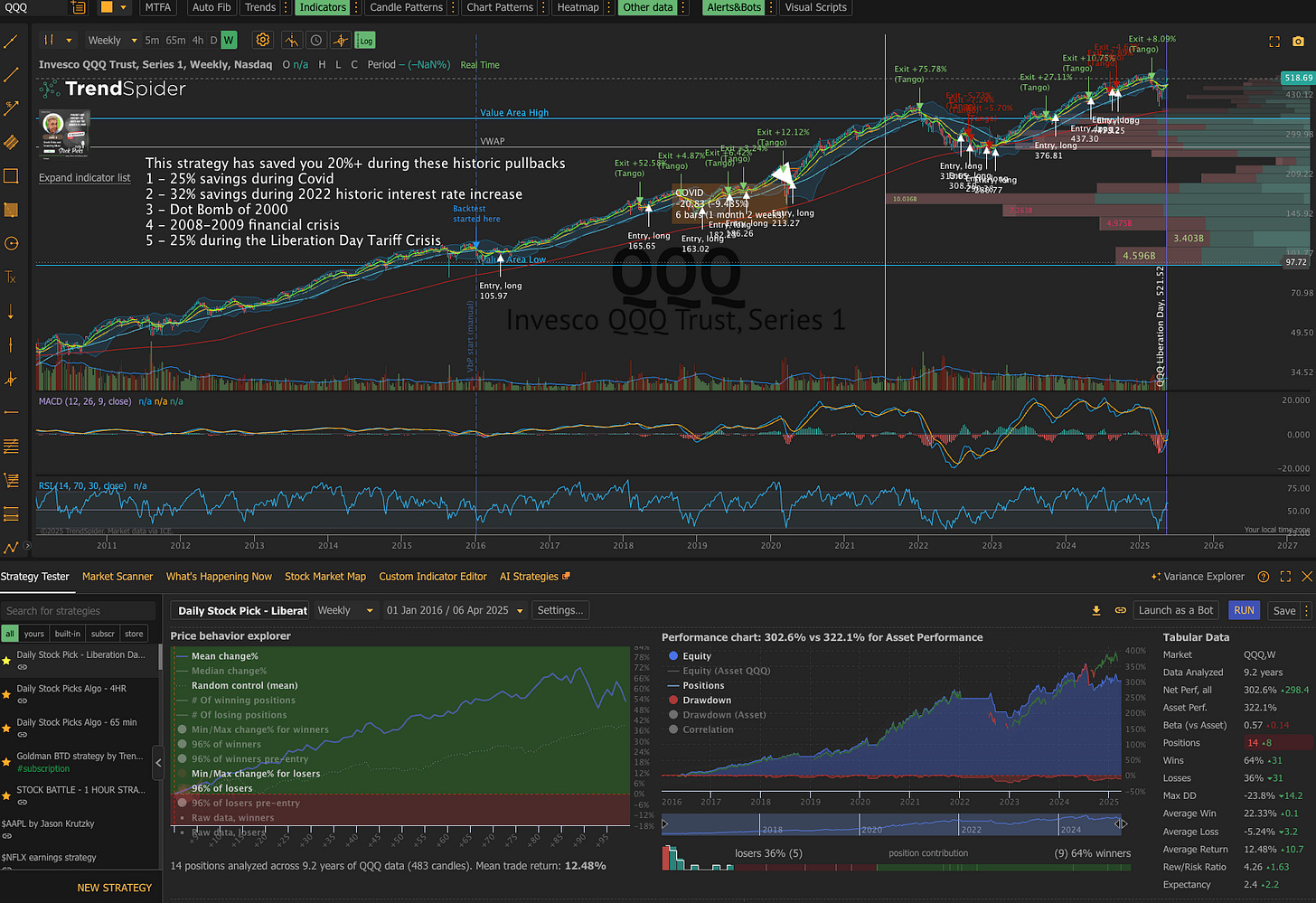Toggle the Indicators button
The height and width of the screenshot is (903, 1316).
point(323,7)
